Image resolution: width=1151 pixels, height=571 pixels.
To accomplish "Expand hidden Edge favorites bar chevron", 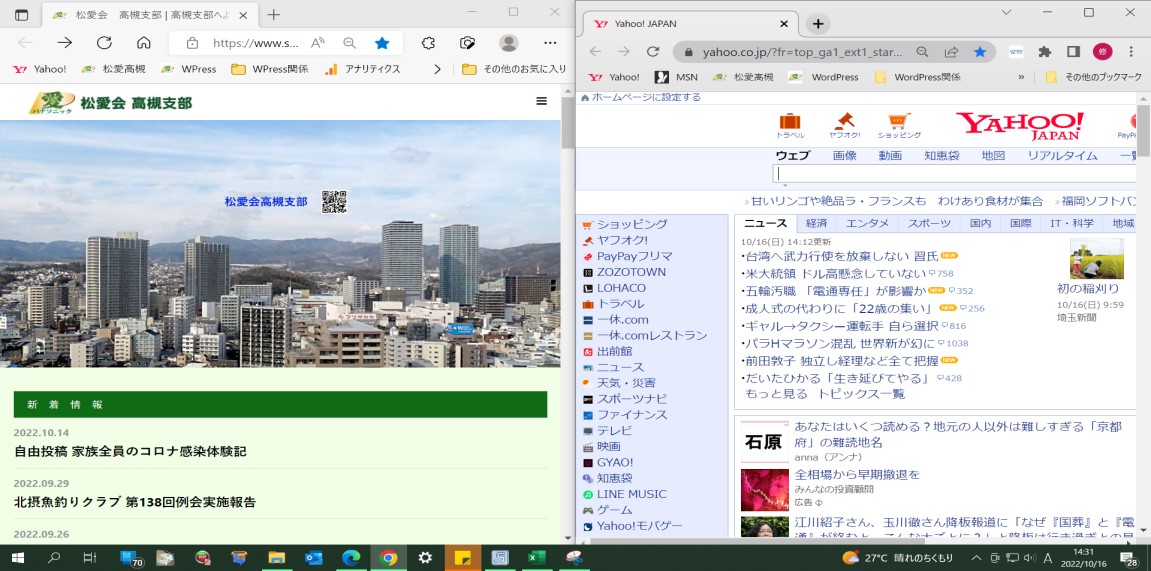I will pyautogui.click(x=437, y=69).
